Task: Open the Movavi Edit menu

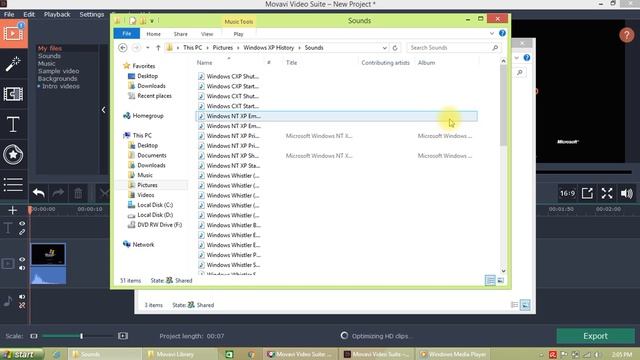Action: (x=29, y=14)
